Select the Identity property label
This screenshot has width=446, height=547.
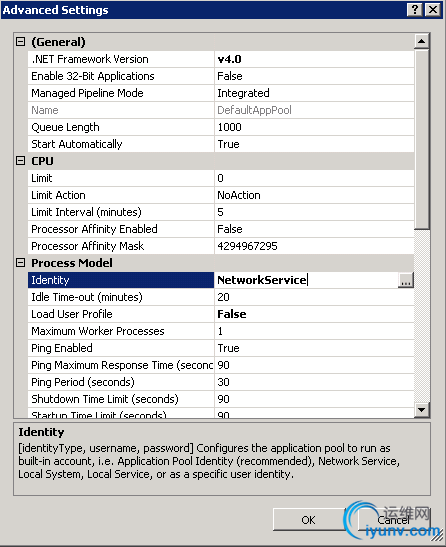tap(121, 280)
